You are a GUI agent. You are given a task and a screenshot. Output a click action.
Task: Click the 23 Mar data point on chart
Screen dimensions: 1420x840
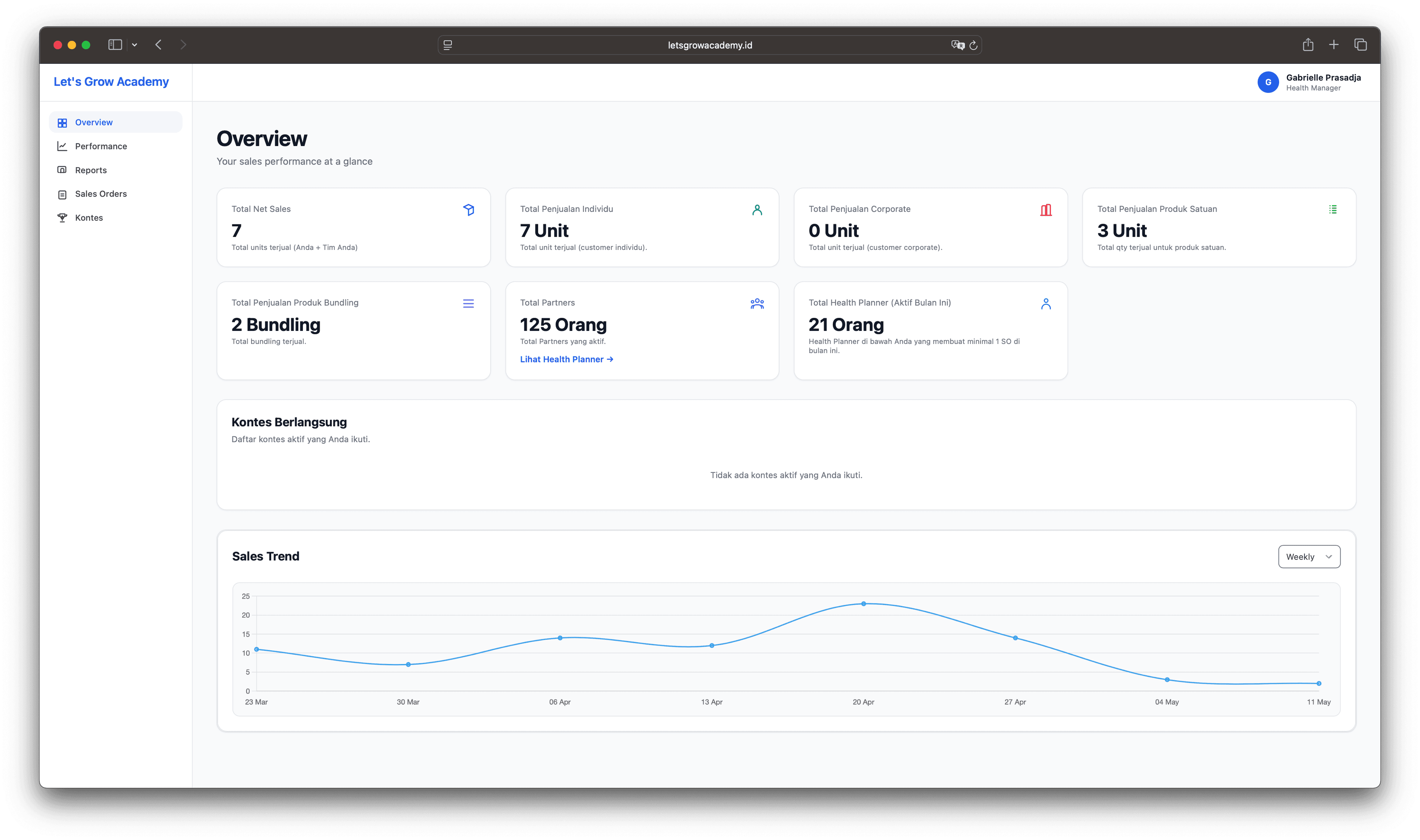[256, 649]
